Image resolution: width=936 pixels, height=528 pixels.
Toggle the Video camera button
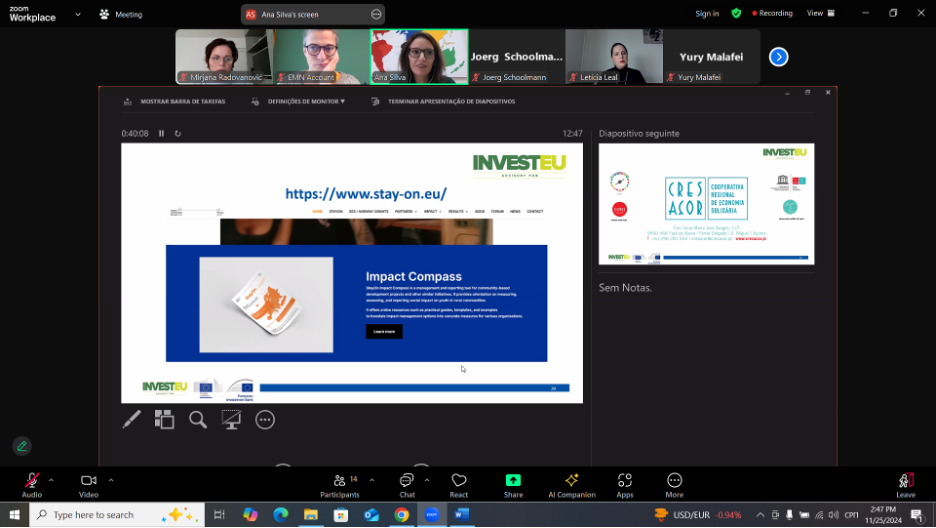coord(89,483)
